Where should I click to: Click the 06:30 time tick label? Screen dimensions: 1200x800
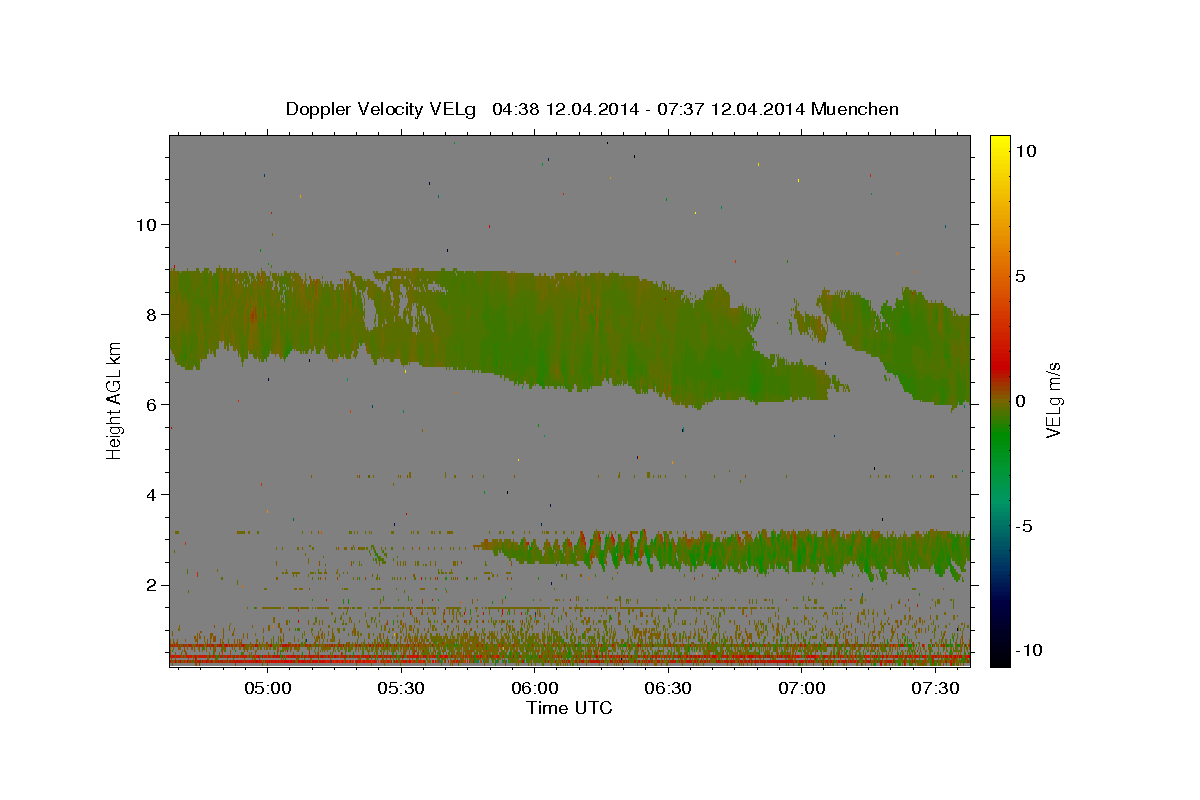tap(669, 689)
